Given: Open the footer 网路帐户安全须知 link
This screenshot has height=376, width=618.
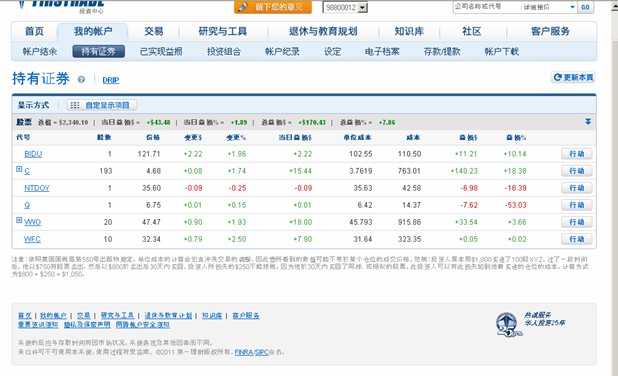Looking at the screenshot, I should click(143, 325).
